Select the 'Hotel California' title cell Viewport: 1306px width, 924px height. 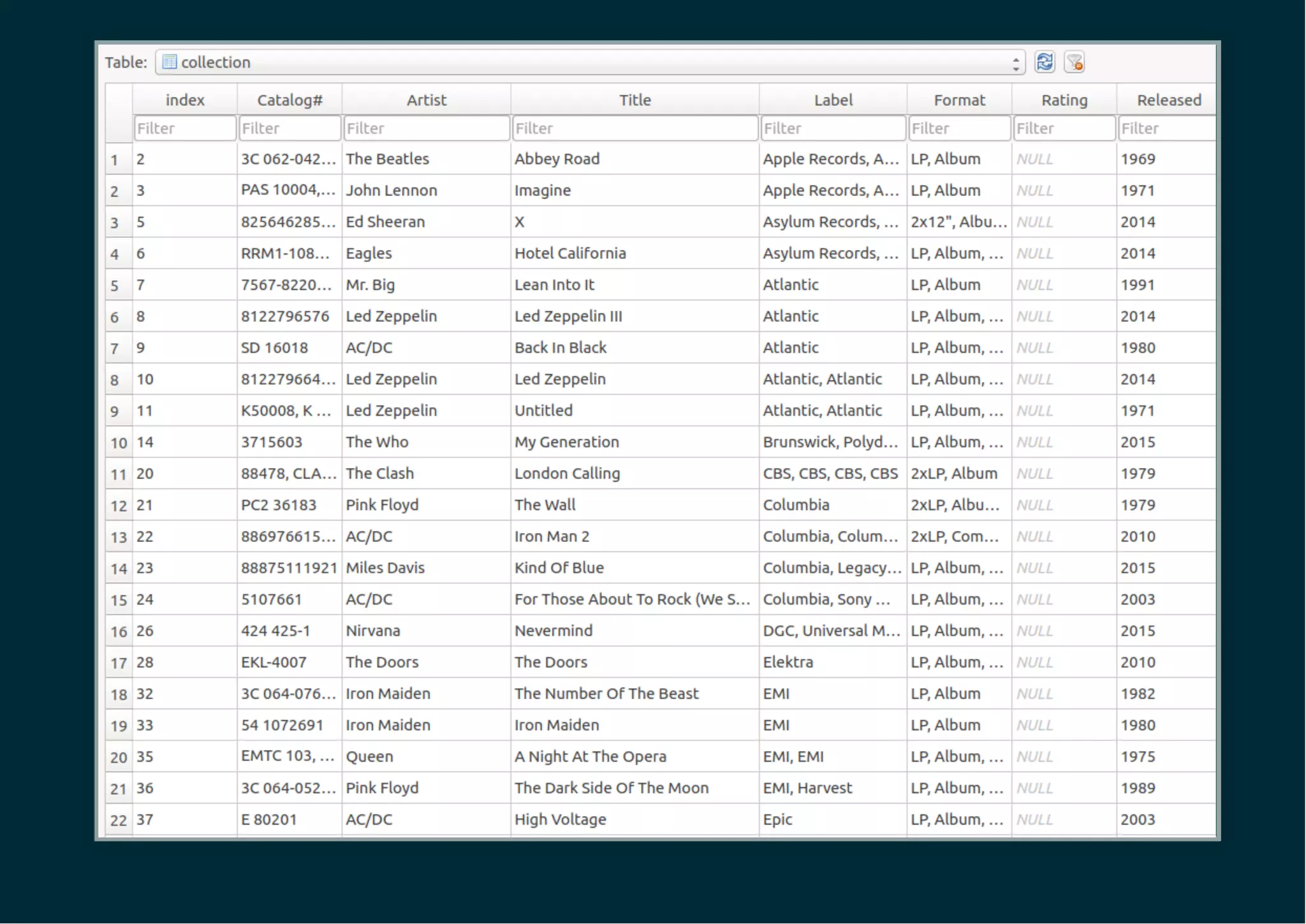click(635, 253)
